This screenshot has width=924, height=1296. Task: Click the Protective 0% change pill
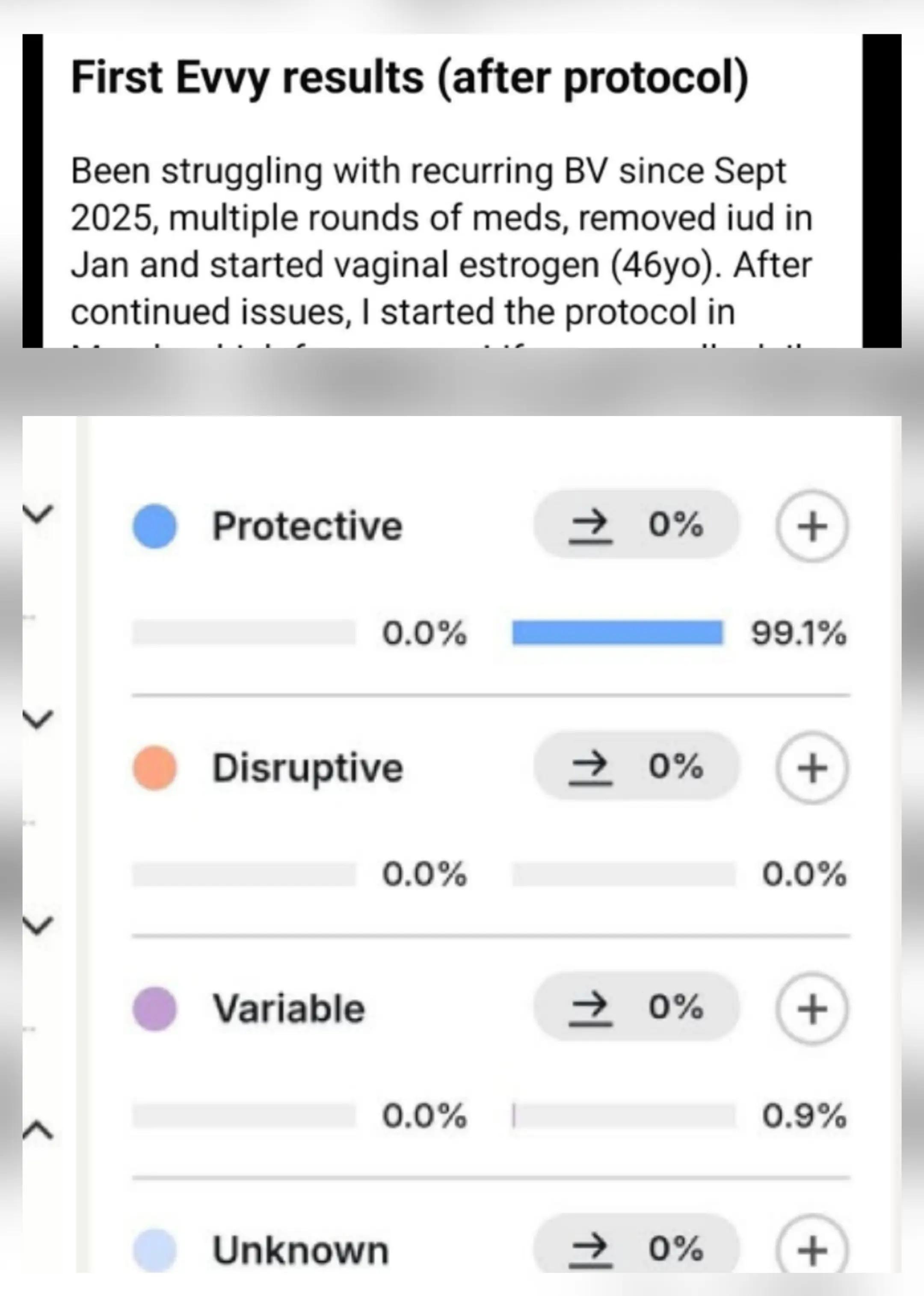[636, 524]
